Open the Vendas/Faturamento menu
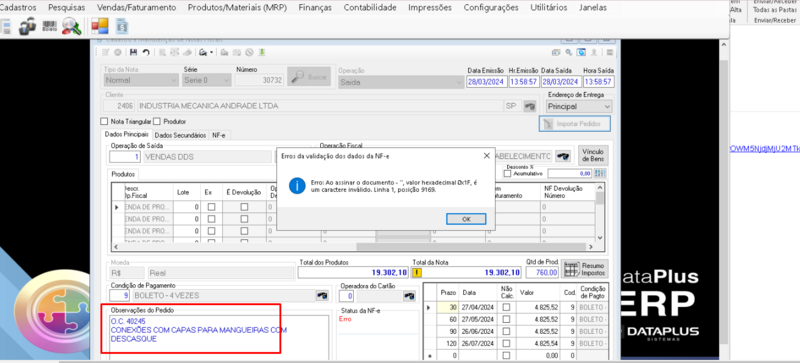Screen dimensions: 800x363 tap(136, 8)
